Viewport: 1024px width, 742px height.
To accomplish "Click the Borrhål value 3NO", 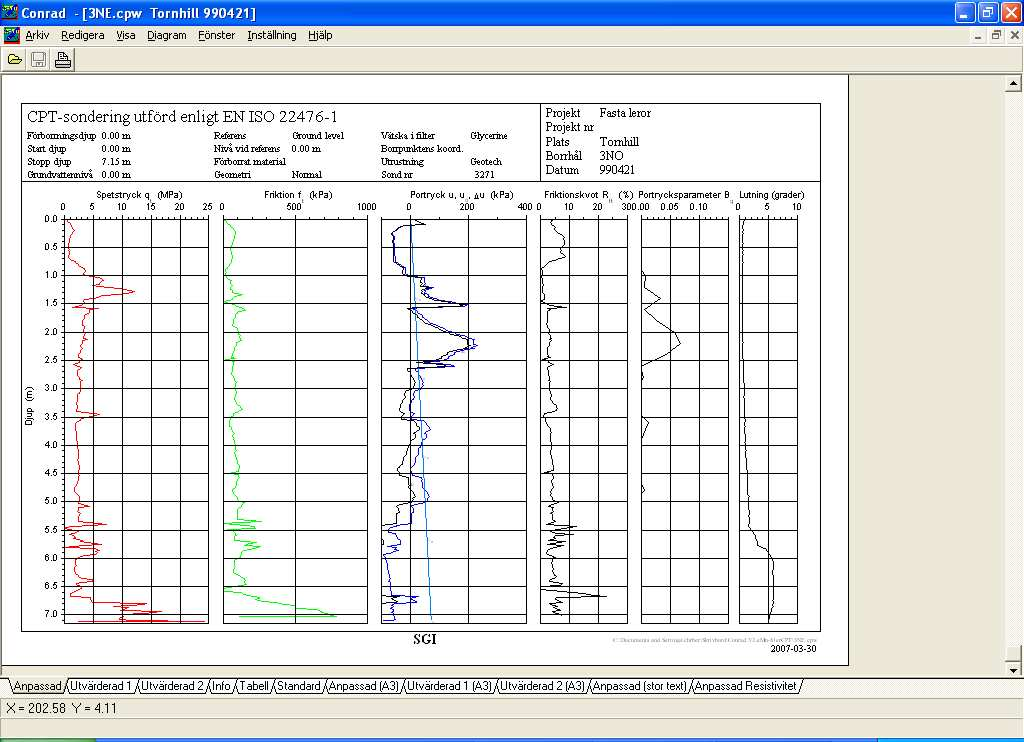I will pos(611,155).
